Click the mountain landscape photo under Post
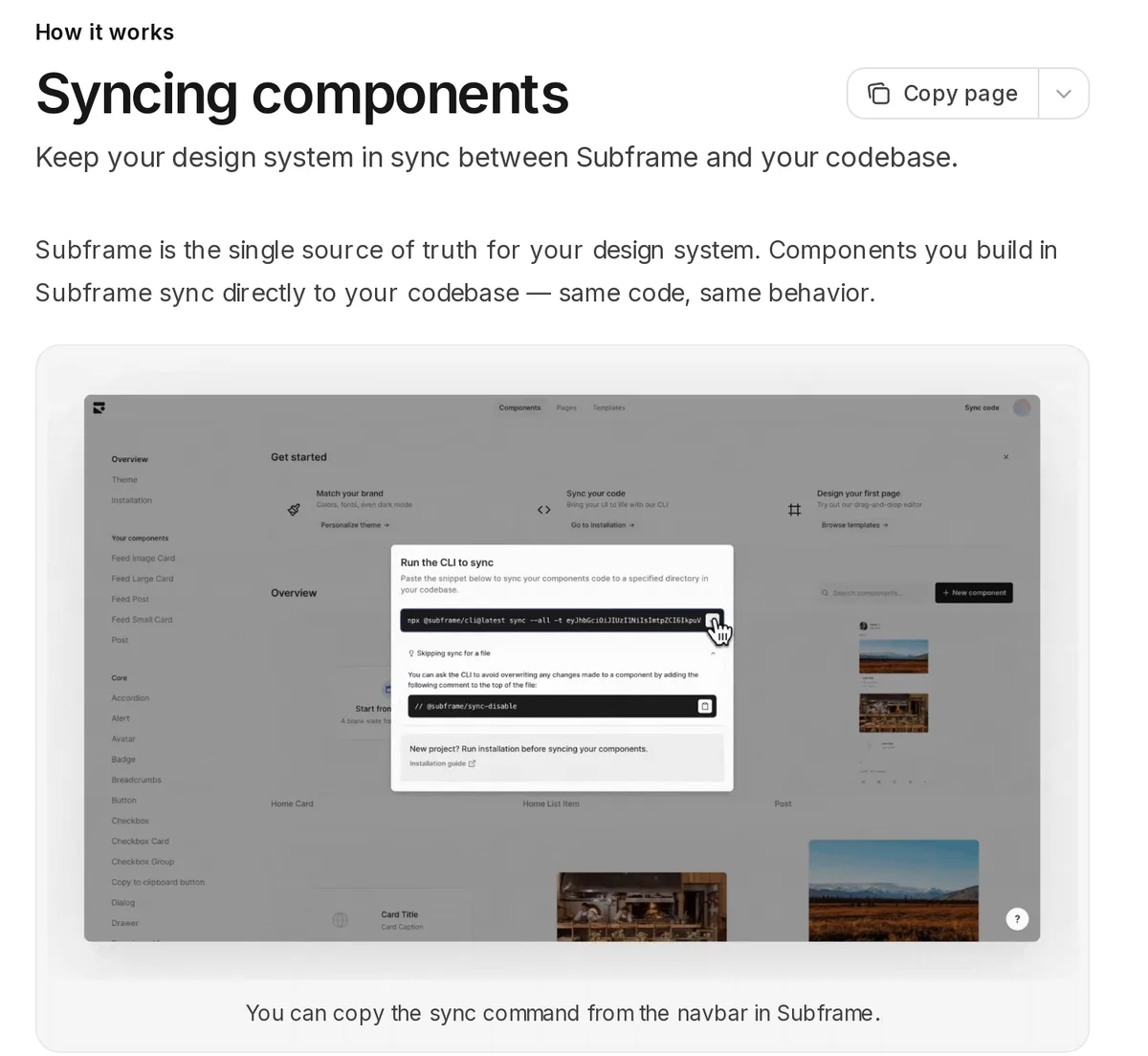This screenshot has width=1148, height=1056. (894, 890)
